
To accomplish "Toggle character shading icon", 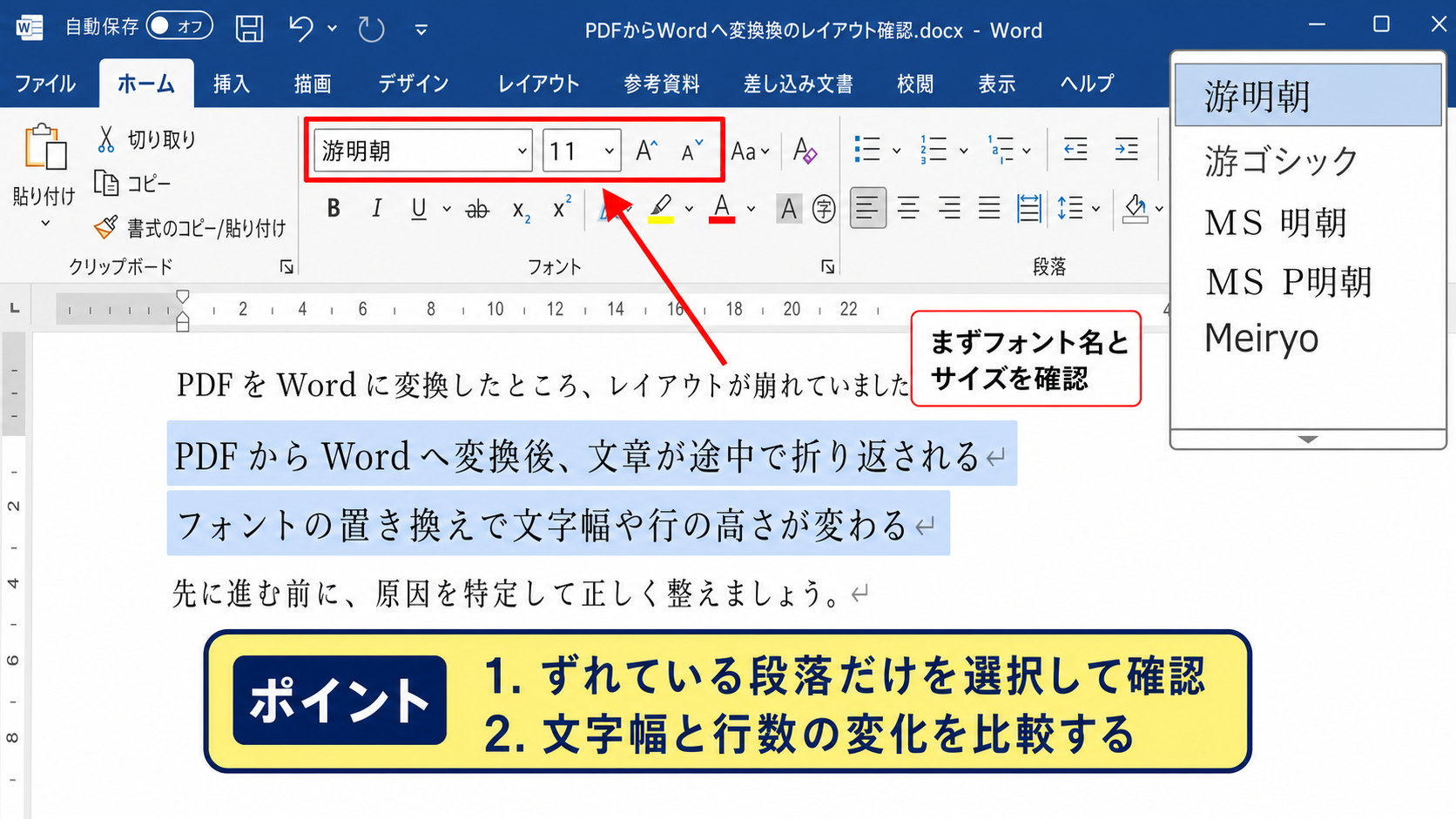I will pyautogui.click(x=788, y=209).
